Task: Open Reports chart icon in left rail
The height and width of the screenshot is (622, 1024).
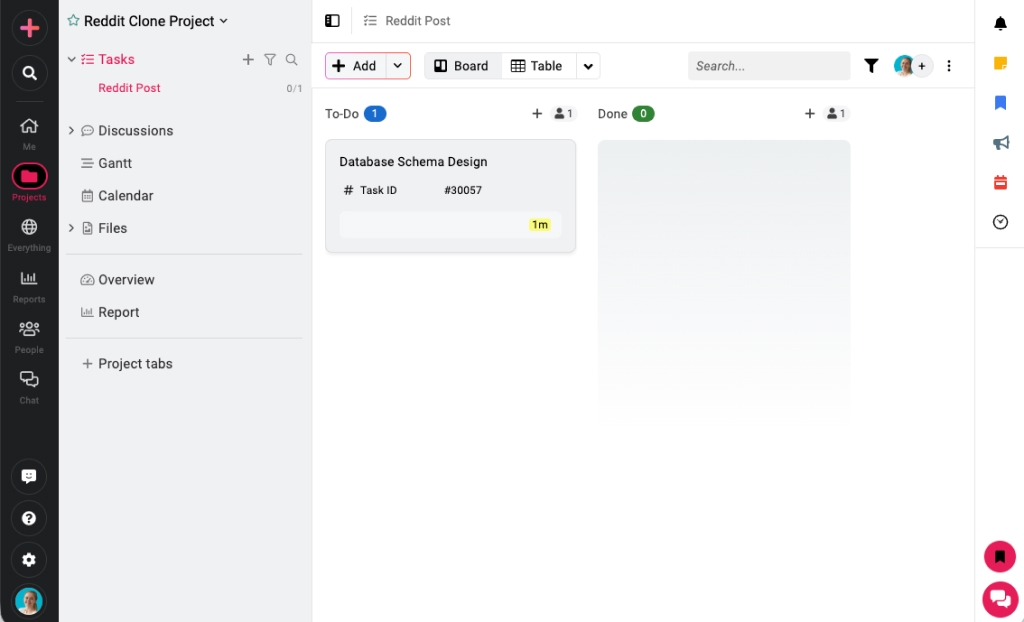Action: pyautogui.click(x=29, y=278)
